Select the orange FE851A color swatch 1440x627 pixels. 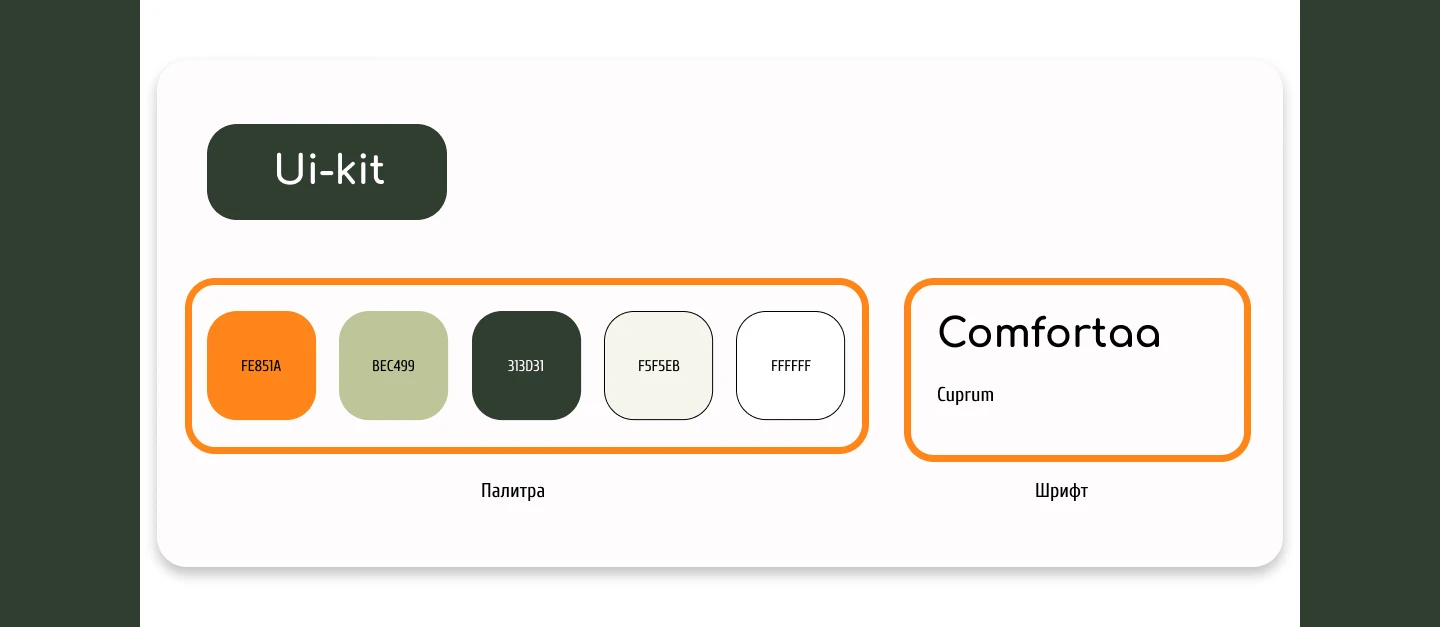click(261, 365)
